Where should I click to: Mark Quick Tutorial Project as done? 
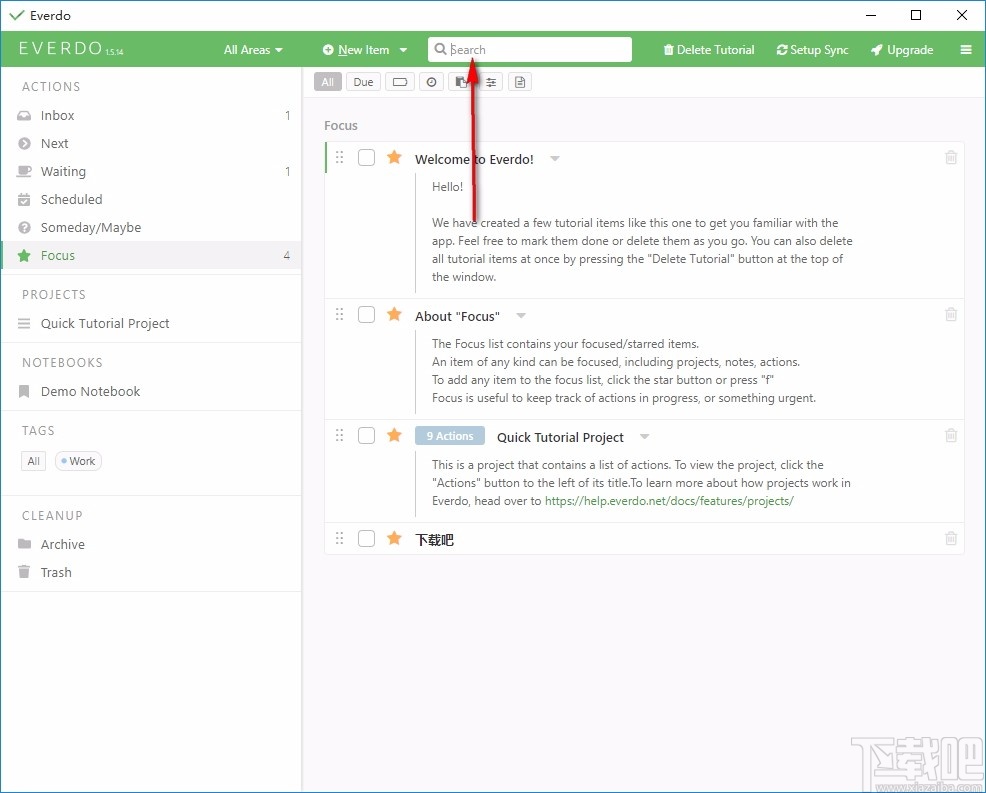click(x=367, y=435)
